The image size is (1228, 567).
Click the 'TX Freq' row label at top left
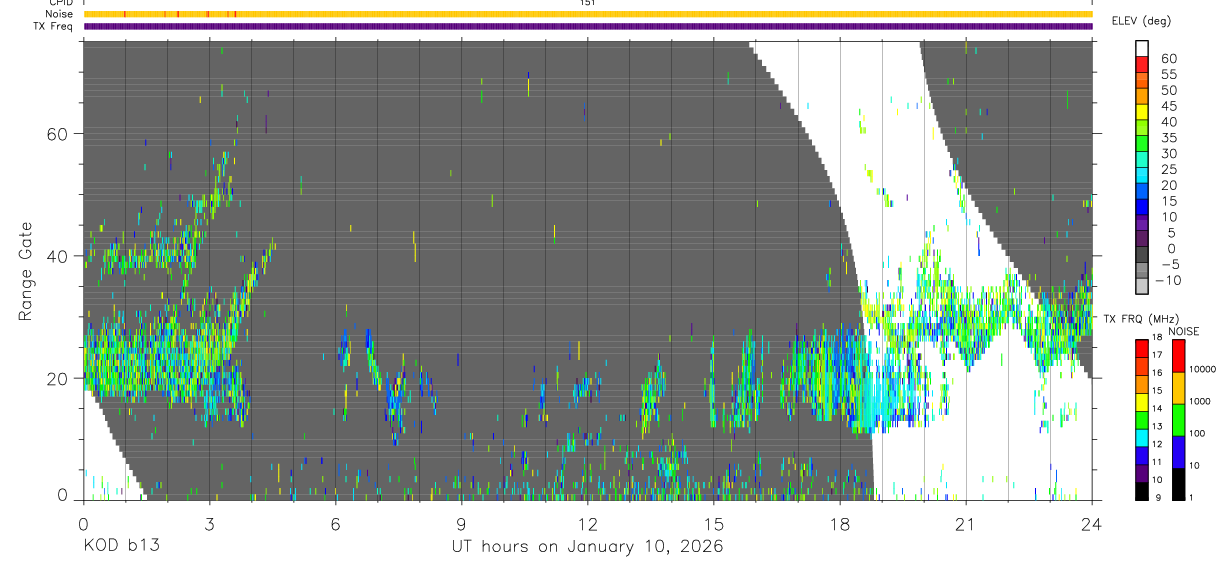click(x=54, y=26)
